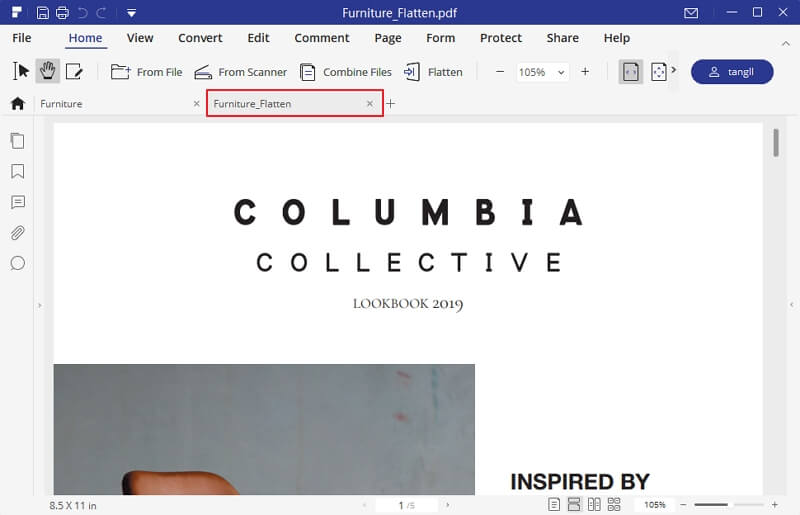Image resolution: width=800 pixels, height=515 pixels.
Task: Click the page number field
Action: [406, 505]
